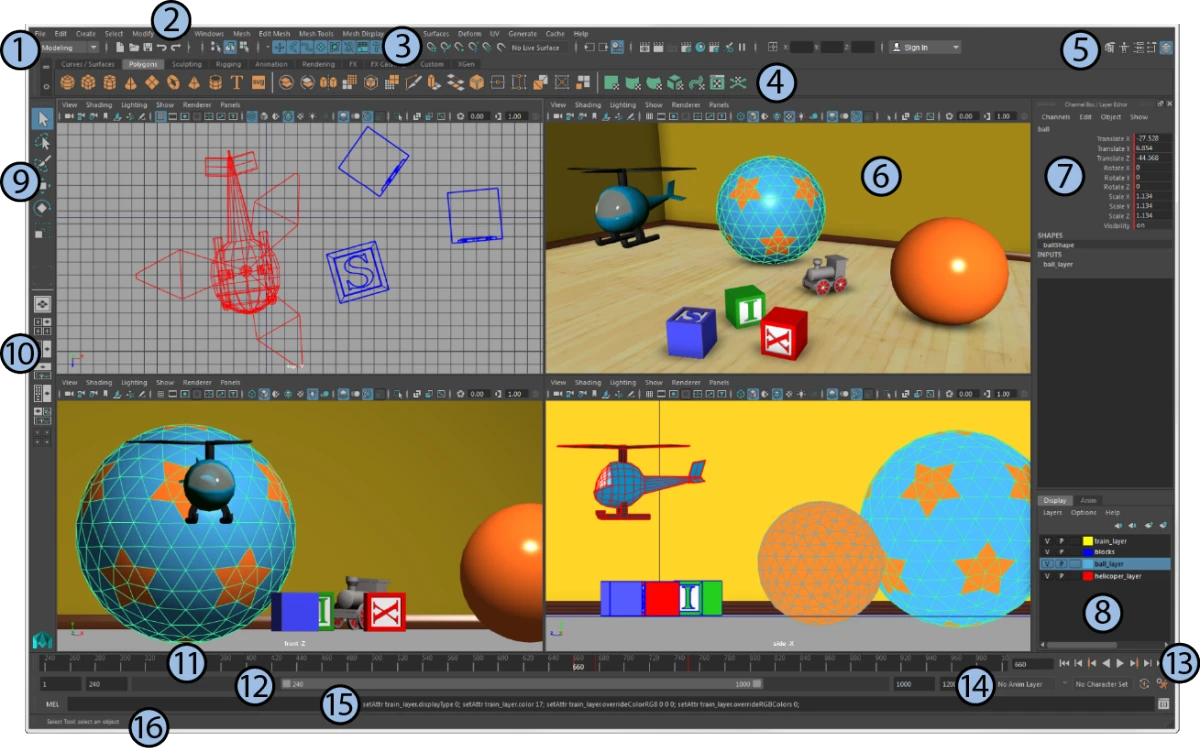Viewport: 1200px width, 748px height.
Task: Open the Layers menu in Layer Editor
Action: 1053,512
